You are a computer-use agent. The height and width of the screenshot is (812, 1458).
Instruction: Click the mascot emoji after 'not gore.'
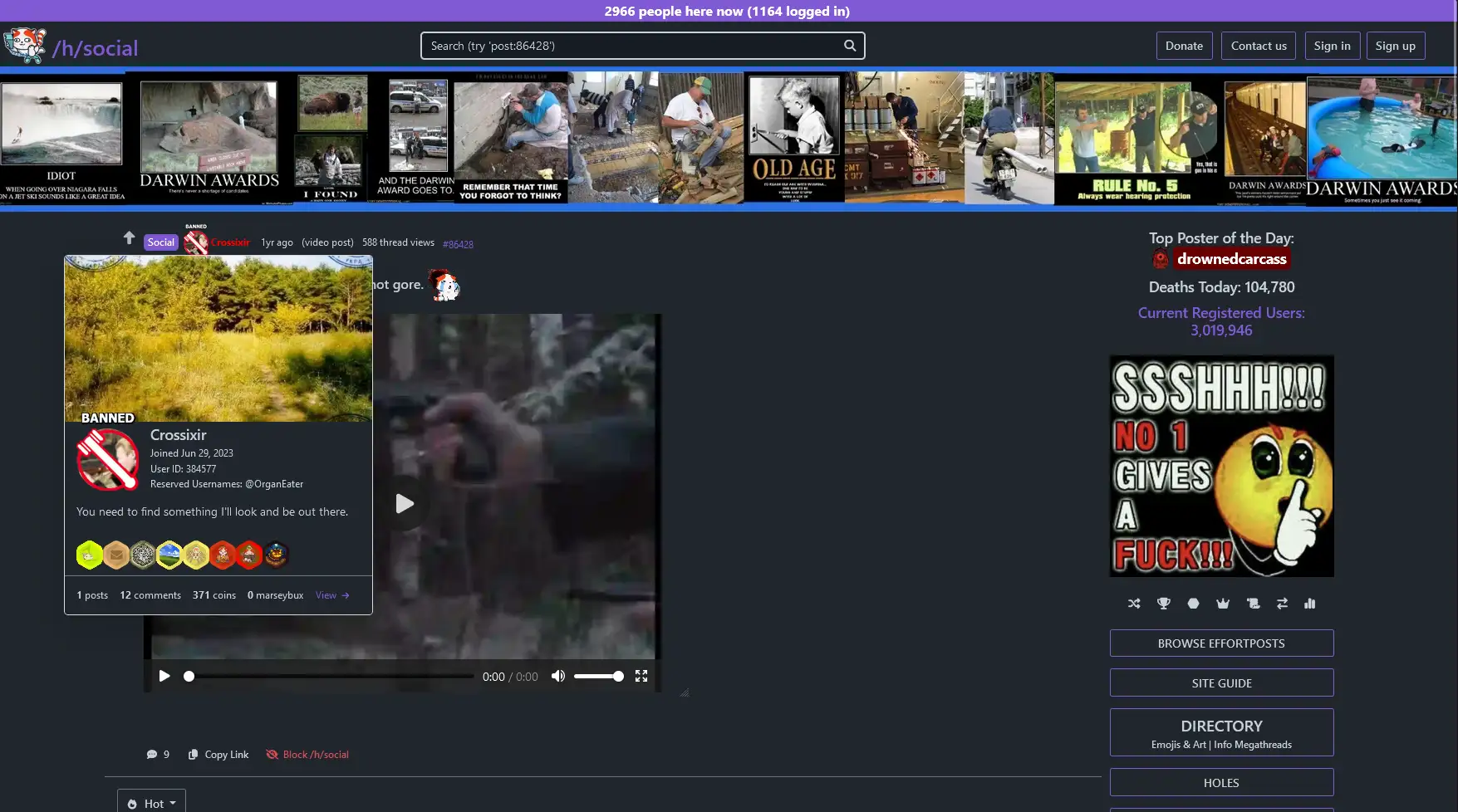coord(444,286)
